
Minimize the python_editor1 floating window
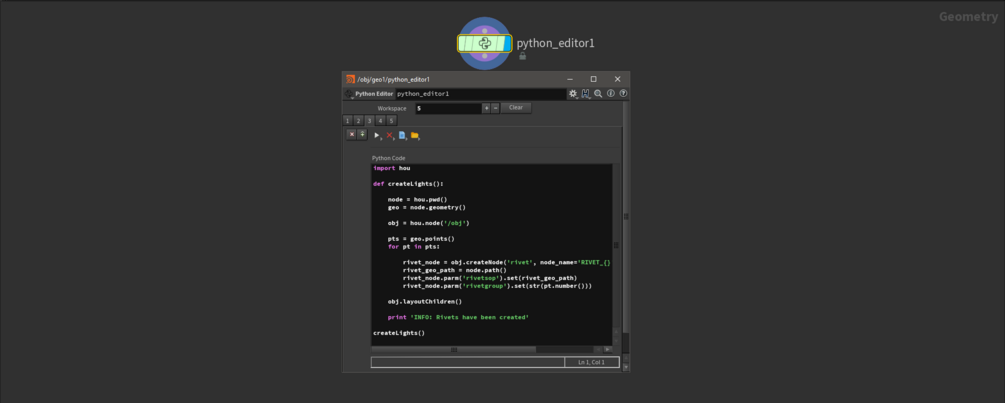(570, 79)
